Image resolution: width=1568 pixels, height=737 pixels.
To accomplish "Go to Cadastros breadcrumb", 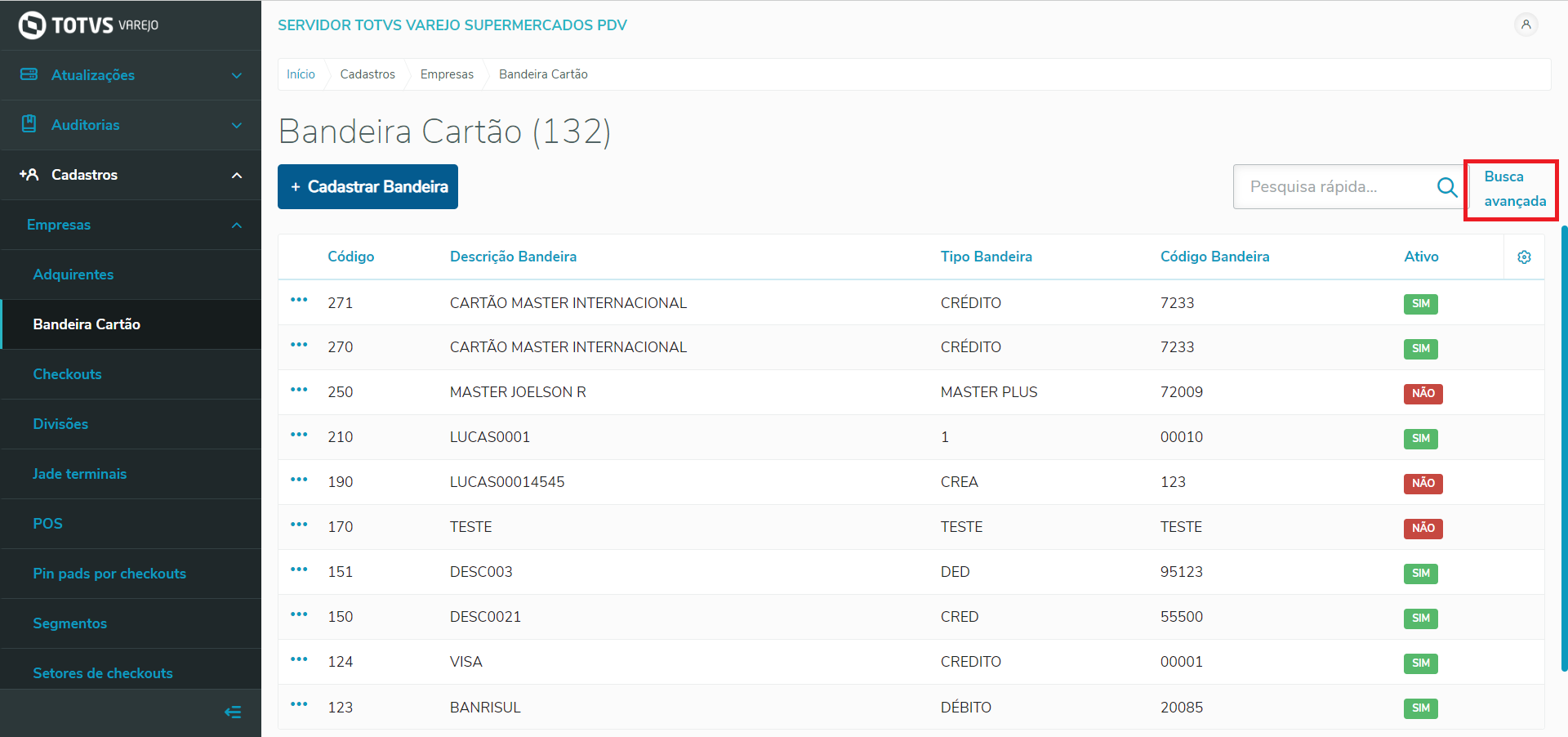I will (x=367, y=74).
